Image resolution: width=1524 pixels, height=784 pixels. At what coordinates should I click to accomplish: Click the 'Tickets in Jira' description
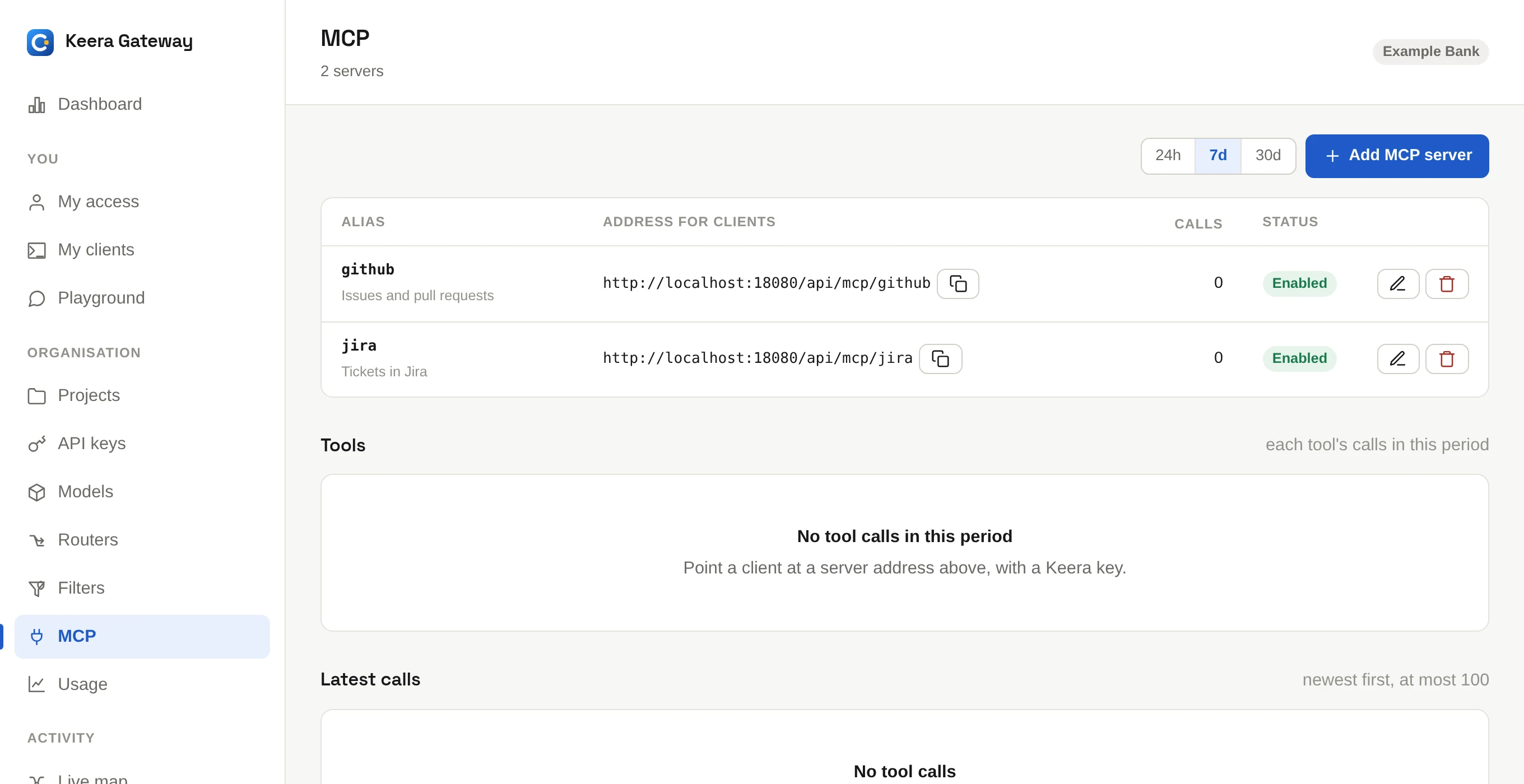tap(384, 372)
